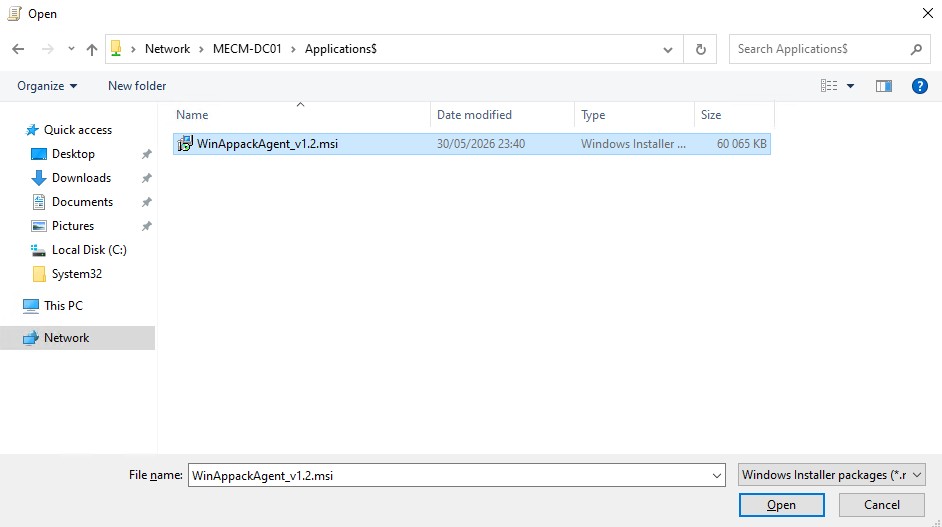The height and width of the screenshot is (527, 942).
Task: Show the preview pane
Action: [x=884, y=86]
